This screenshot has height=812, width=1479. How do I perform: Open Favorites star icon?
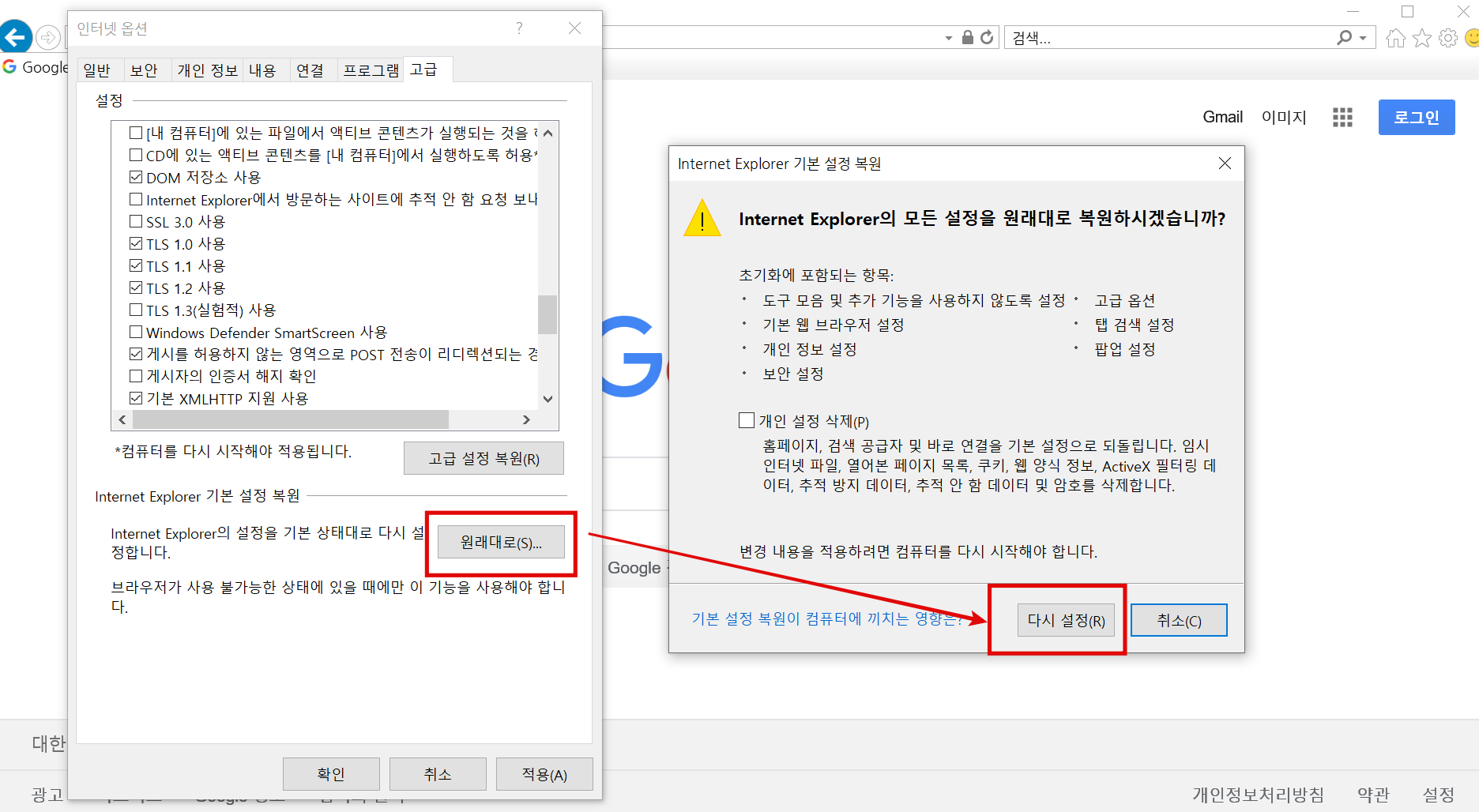1422,38
